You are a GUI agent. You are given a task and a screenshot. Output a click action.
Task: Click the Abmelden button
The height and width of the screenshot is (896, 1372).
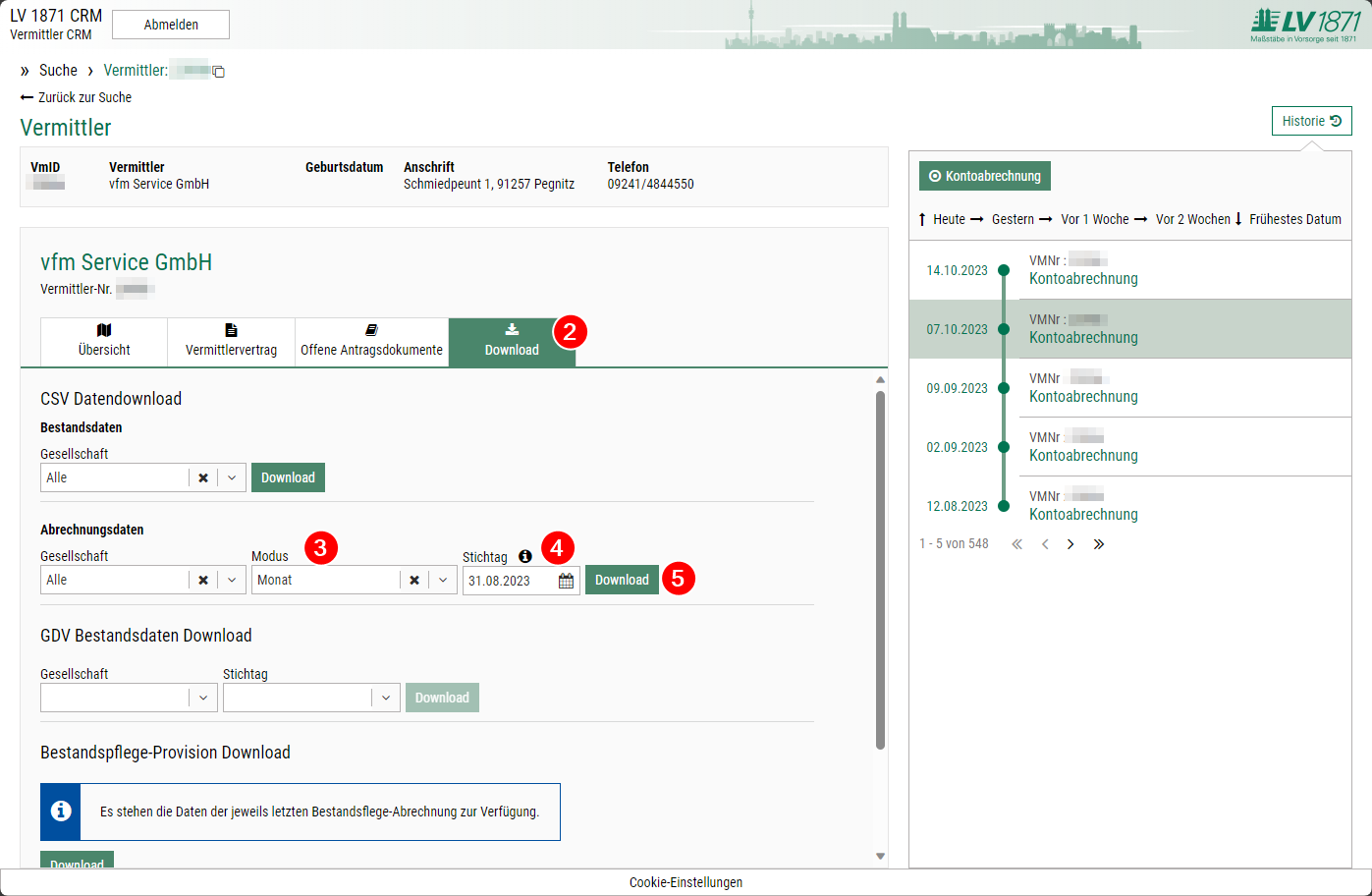[171, 25]
